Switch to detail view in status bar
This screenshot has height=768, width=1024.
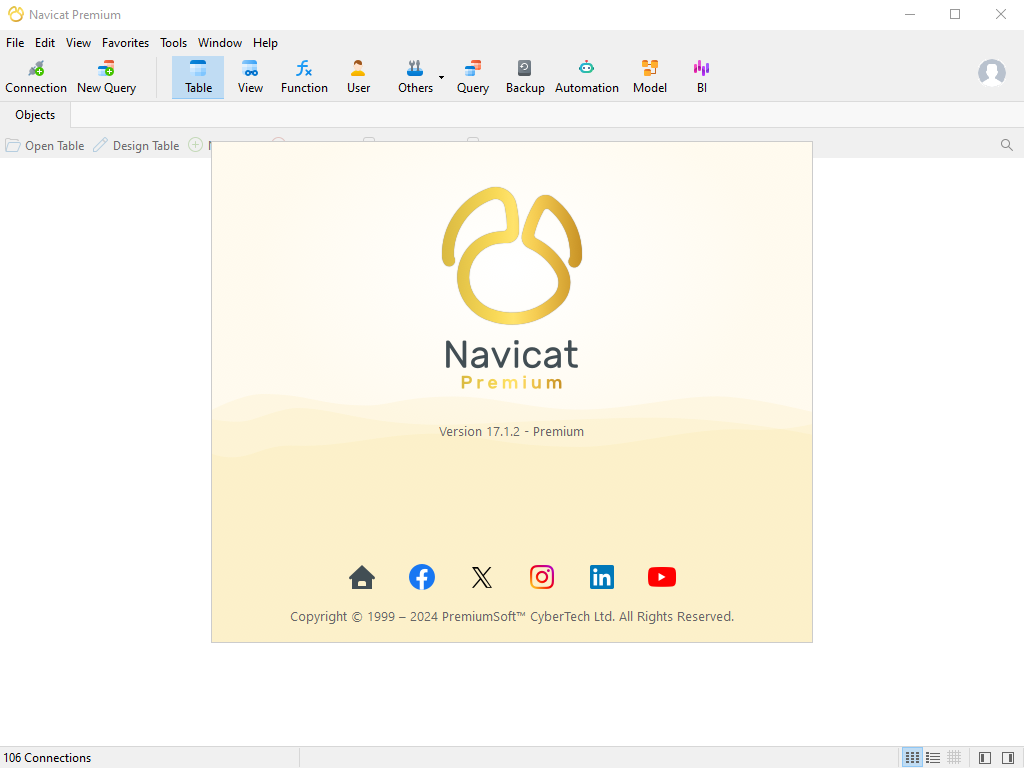954,758
